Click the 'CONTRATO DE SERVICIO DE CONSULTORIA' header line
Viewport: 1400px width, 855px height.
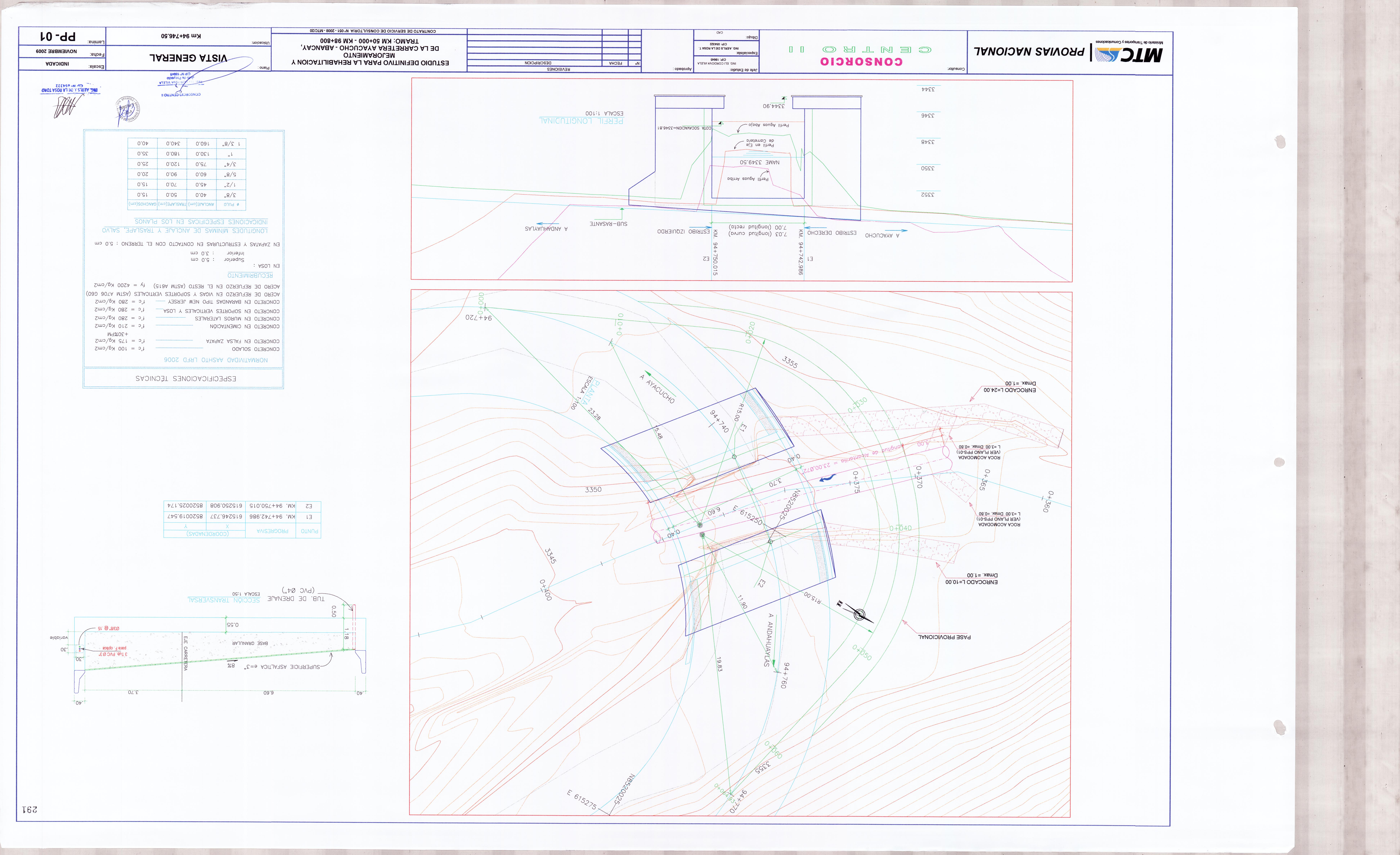point(373,31)
